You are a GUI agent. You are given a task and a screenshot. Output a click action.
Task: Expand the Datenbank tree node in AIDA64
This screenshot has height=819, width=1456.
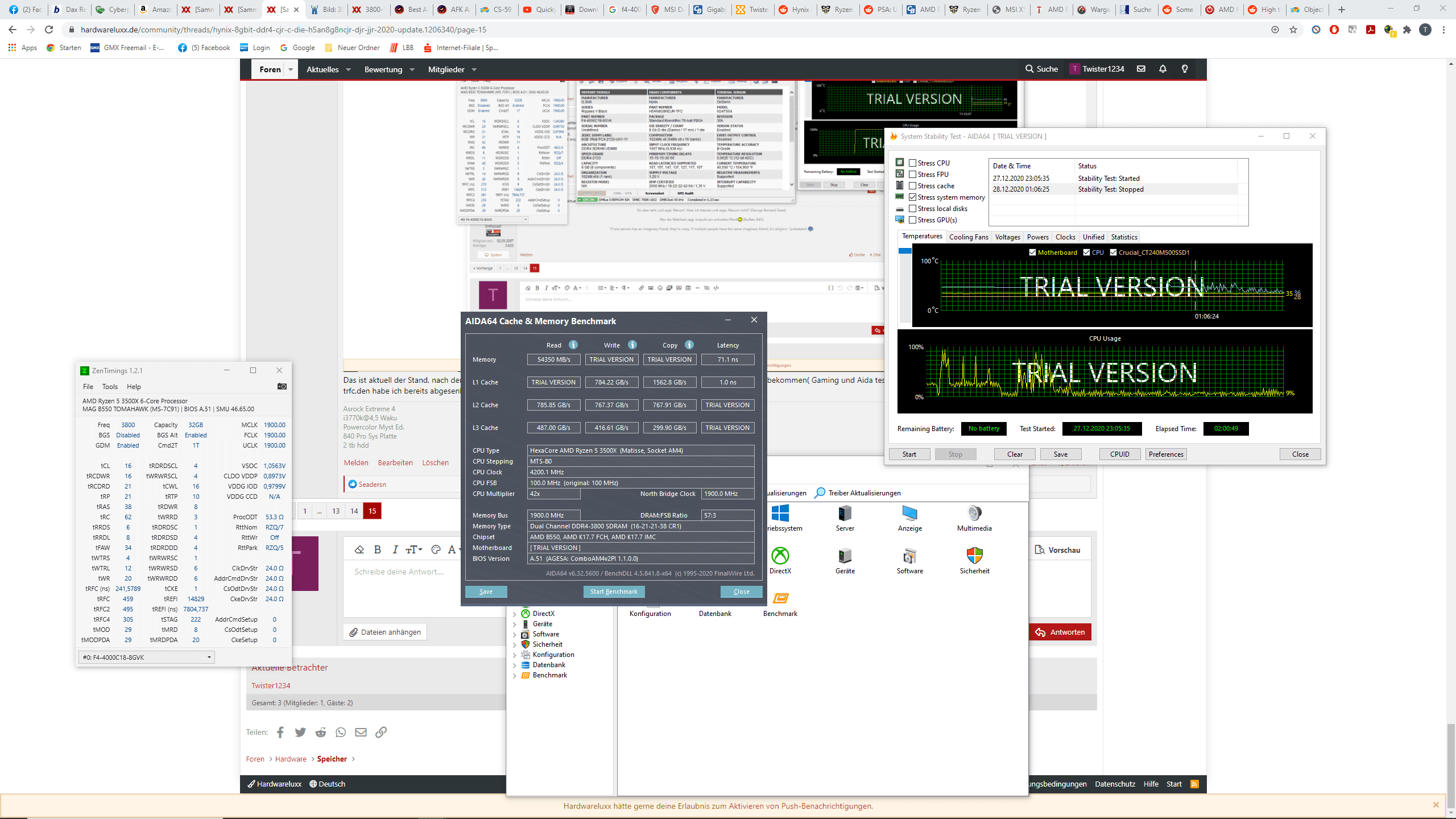click(515, 665)
